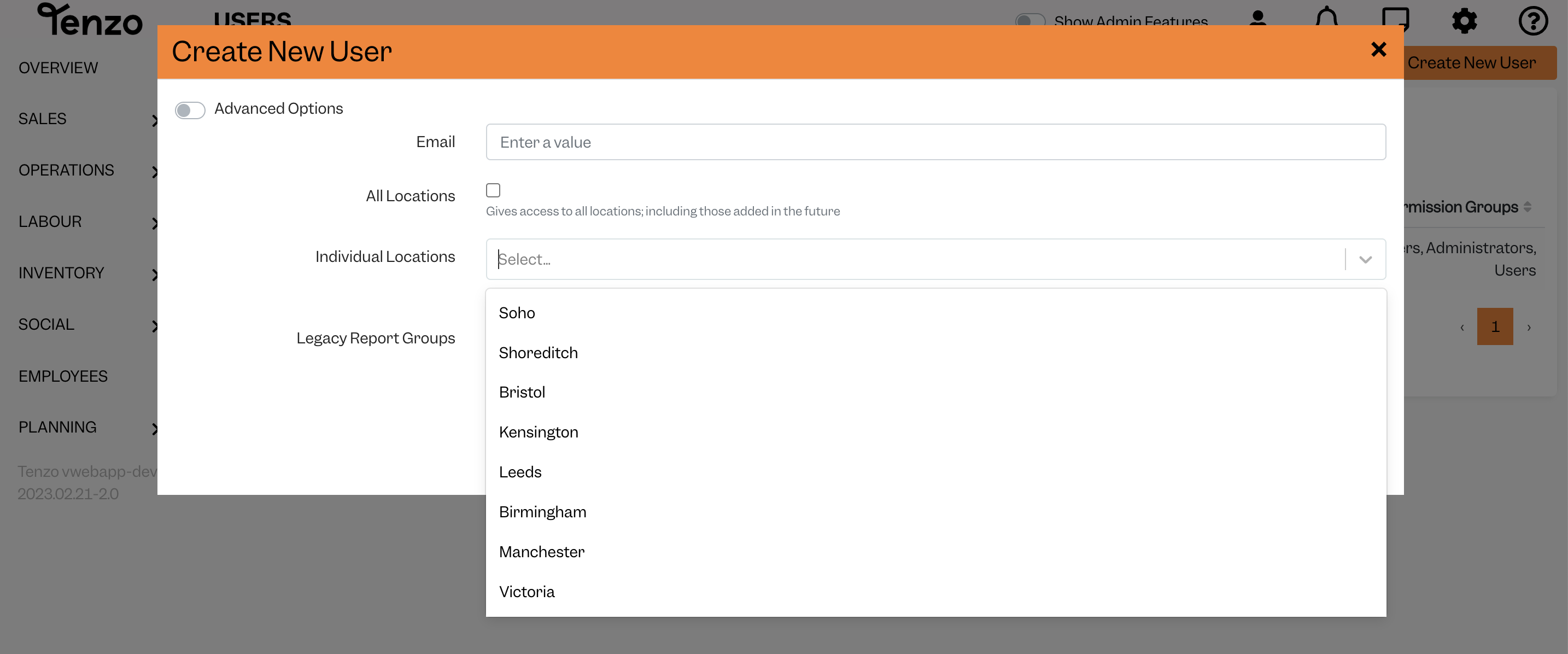Collapse the Individual Locations dropdown arrow

[1365, 259]
